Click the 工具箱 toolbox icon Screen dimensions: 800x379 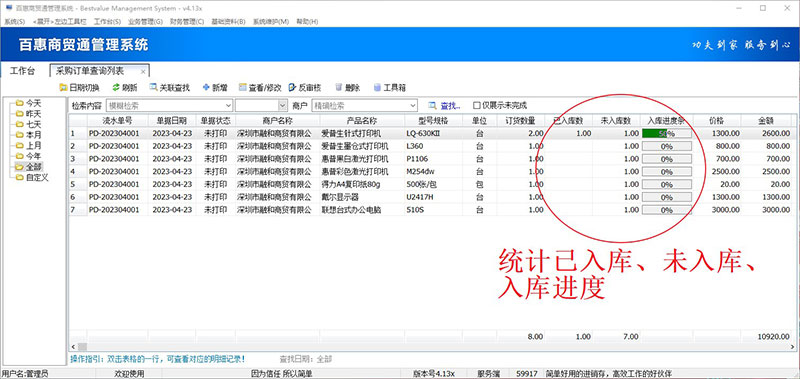378,88
